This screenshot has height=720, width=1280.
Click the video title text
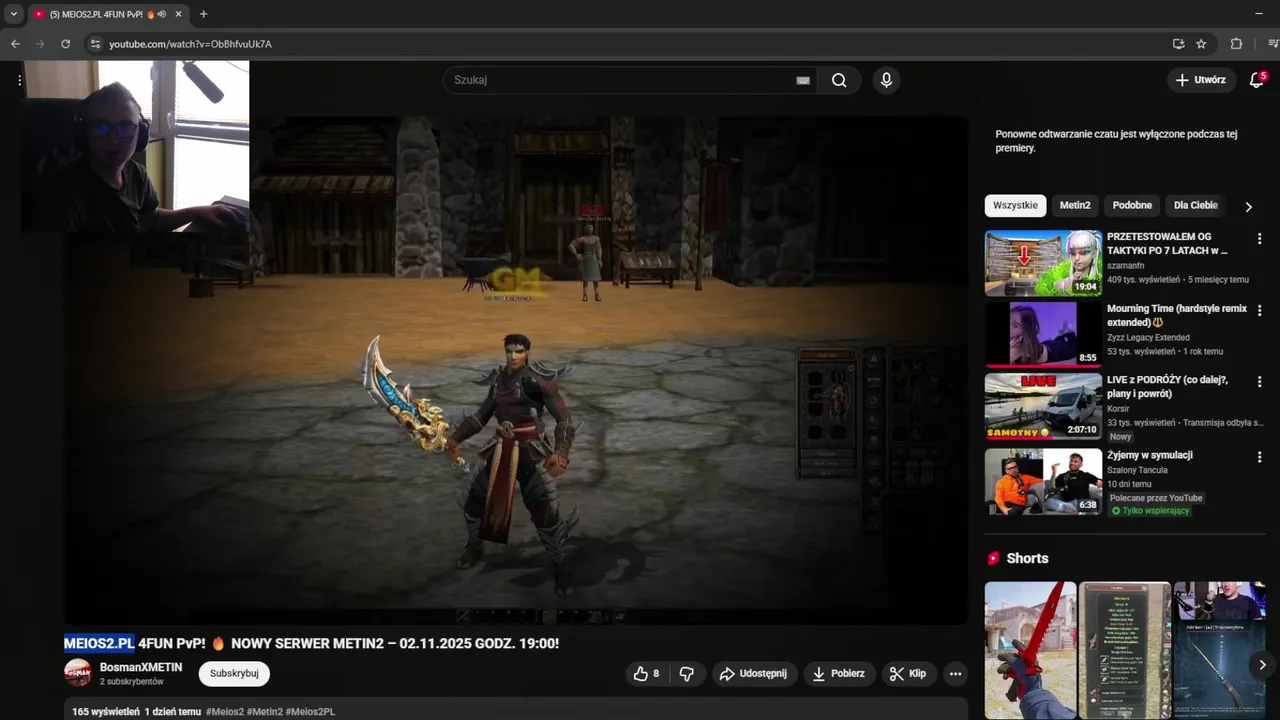pos(311,643)
